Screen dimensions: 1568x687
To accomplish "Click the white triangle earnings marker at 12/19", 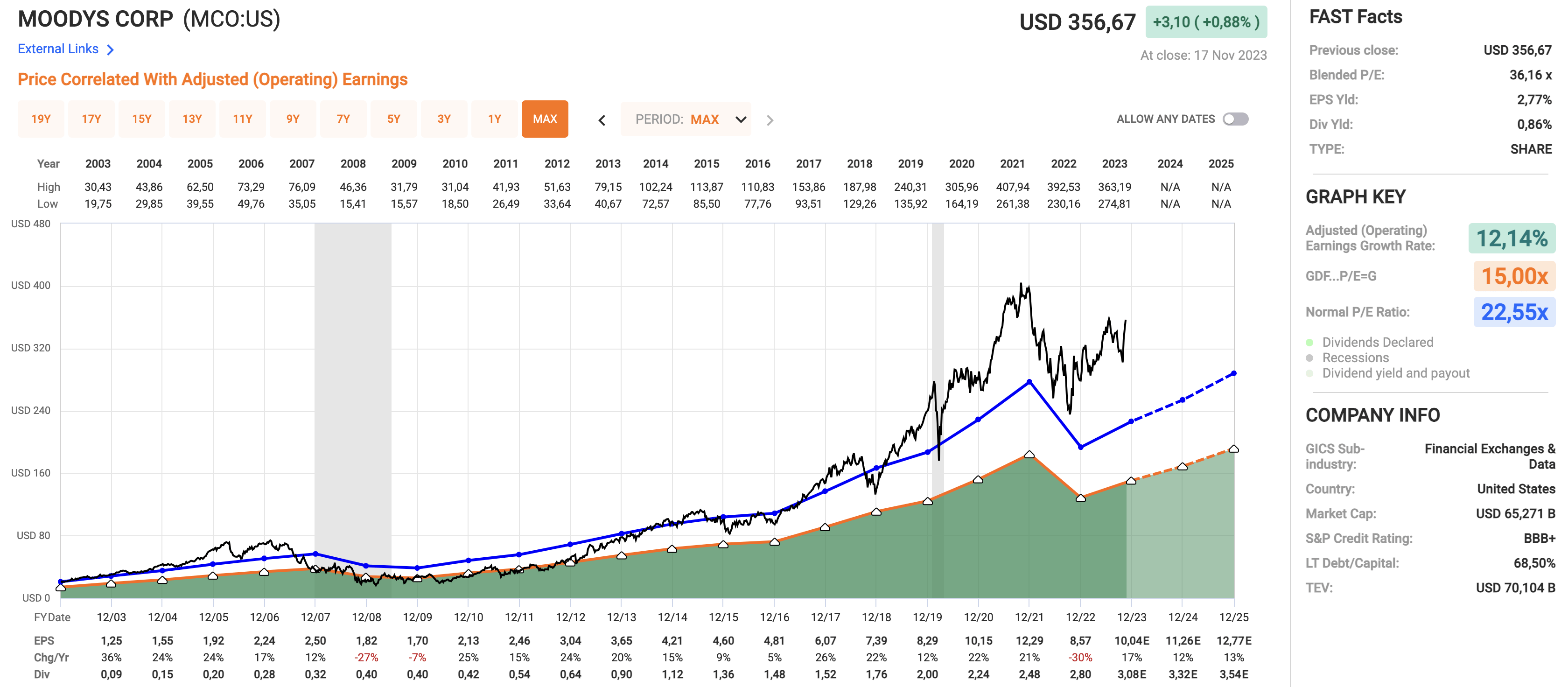I will coord(928,501).
